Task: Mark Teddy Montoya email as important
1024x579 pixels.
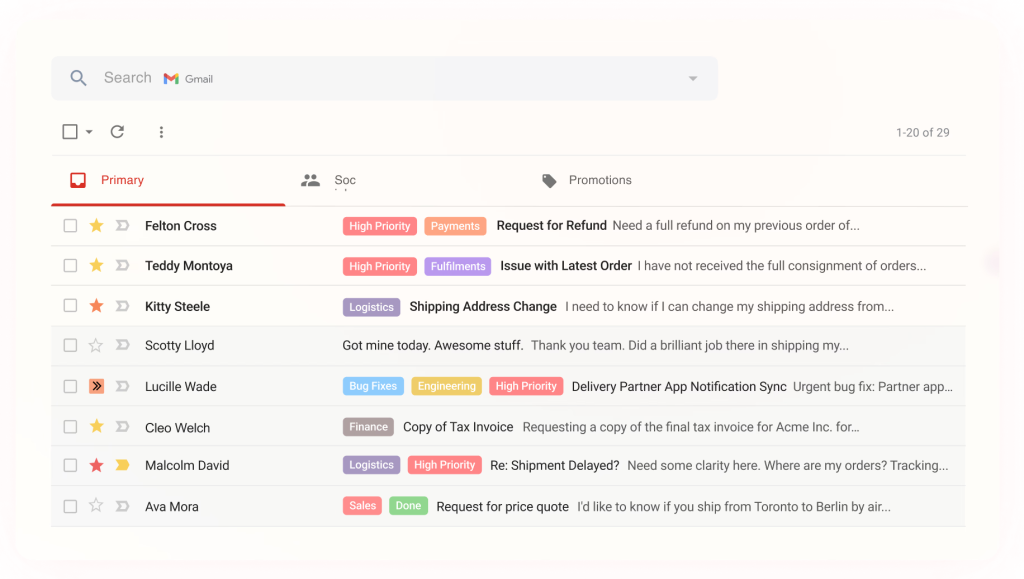Action: (122, 266)
